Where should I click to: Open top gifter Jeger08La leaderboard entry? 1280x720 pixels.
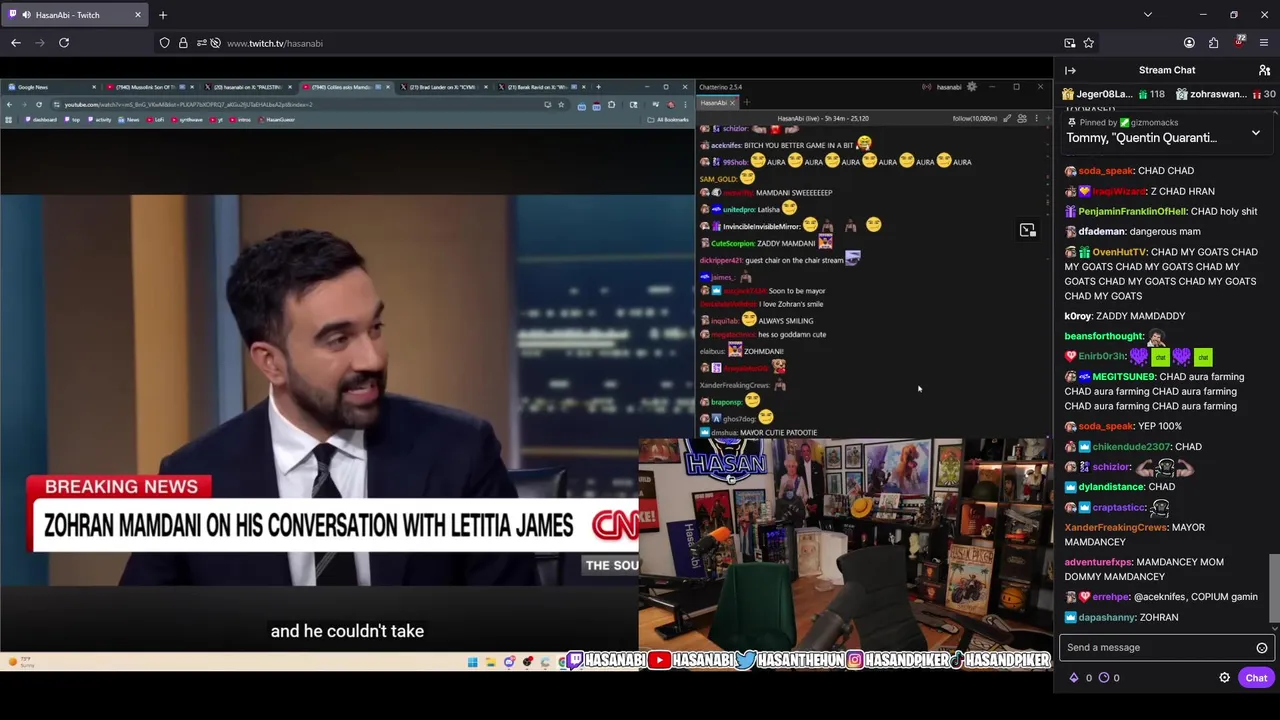tap(1115, 94)
